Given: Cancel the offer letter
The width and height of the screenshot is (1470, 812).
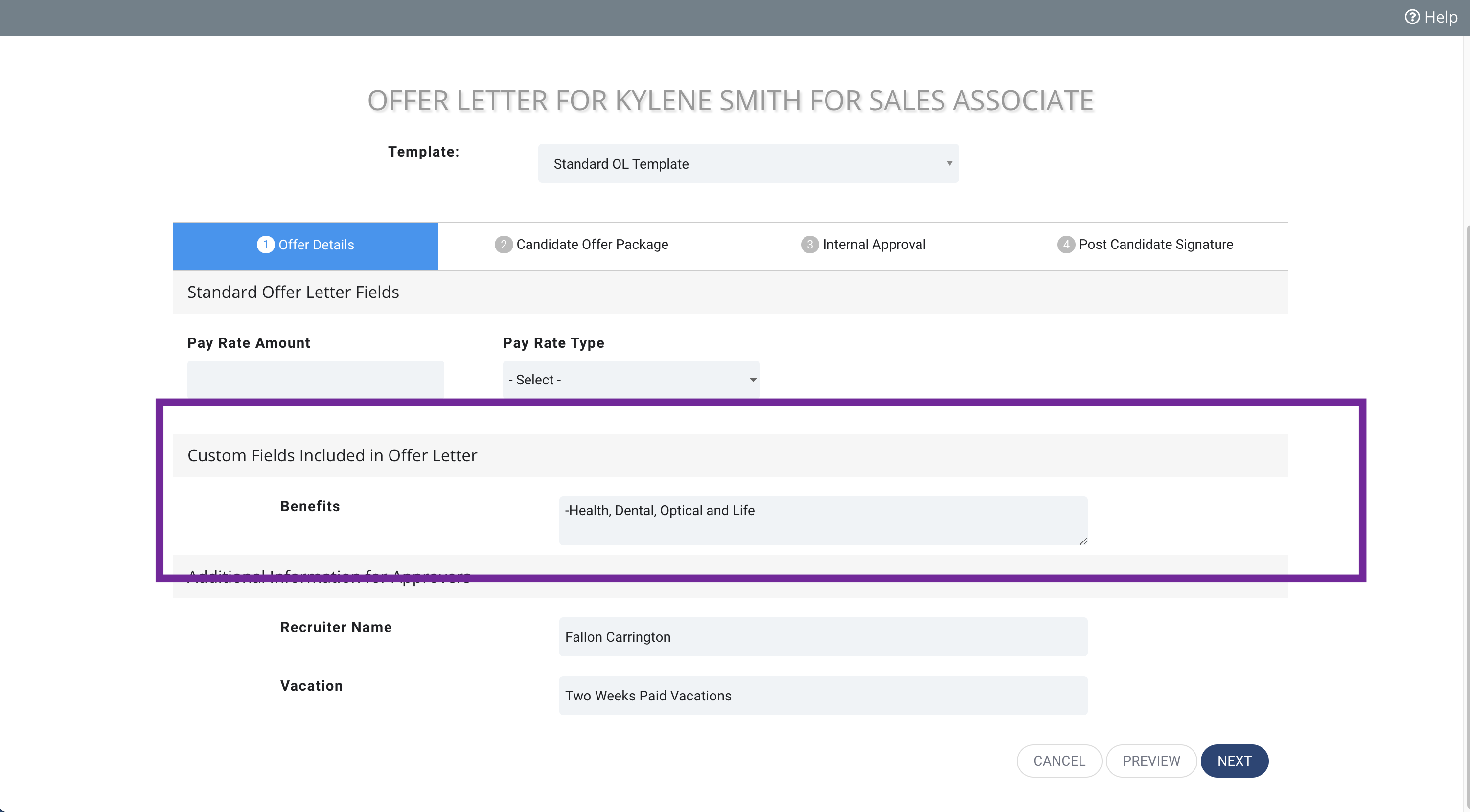Looking at the screenshot, I should pyautogui.click(x=1059, y=761).
